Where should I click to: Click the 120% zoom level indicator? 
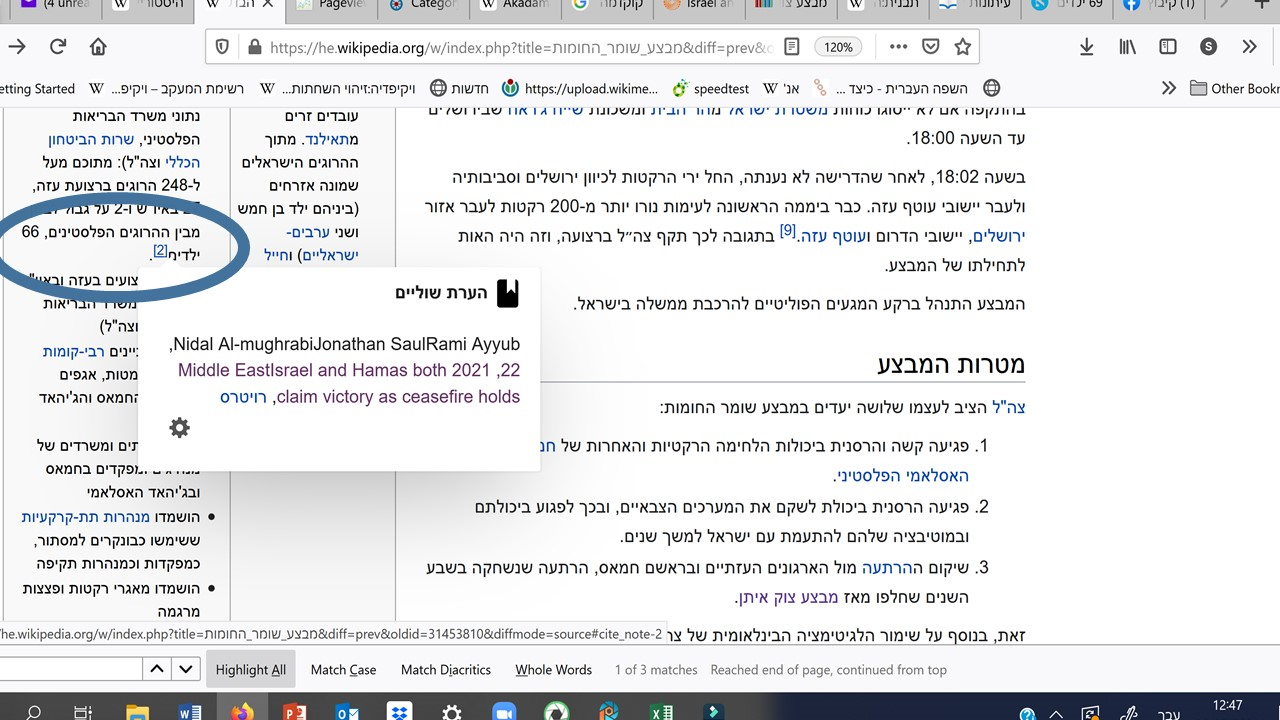839,47
